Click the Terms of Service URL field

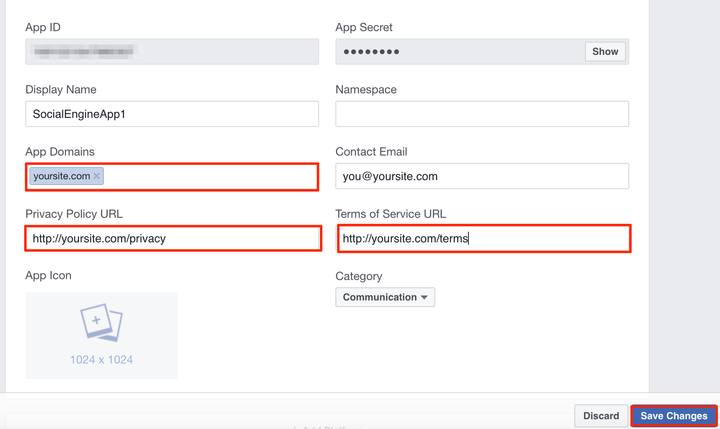click(x=484, y=238)
